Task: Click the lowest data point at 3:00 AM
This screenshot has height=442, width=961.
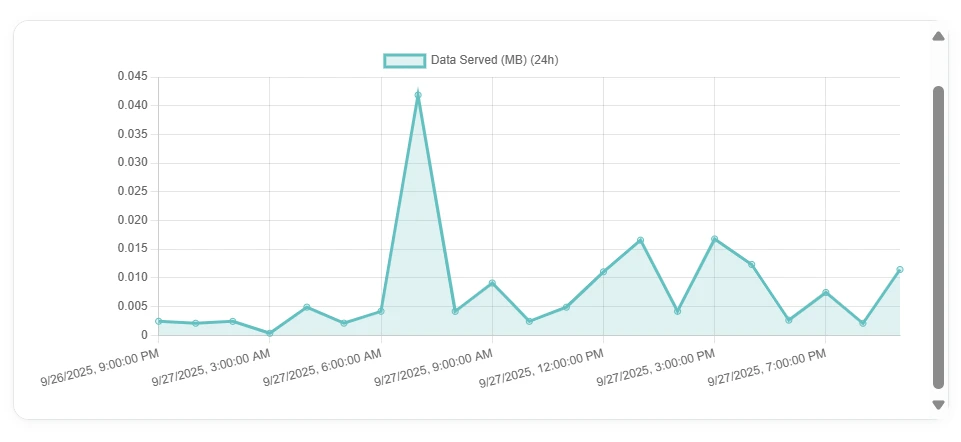Action: (x=270, y=333)
